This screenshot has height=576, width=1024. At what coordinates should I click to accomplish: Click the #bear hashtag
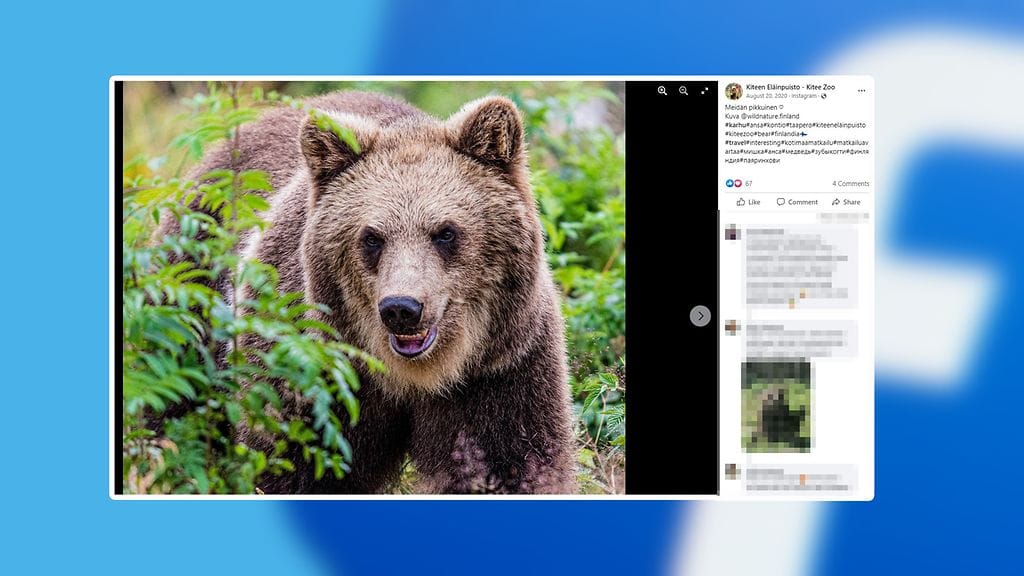(762, 133)
